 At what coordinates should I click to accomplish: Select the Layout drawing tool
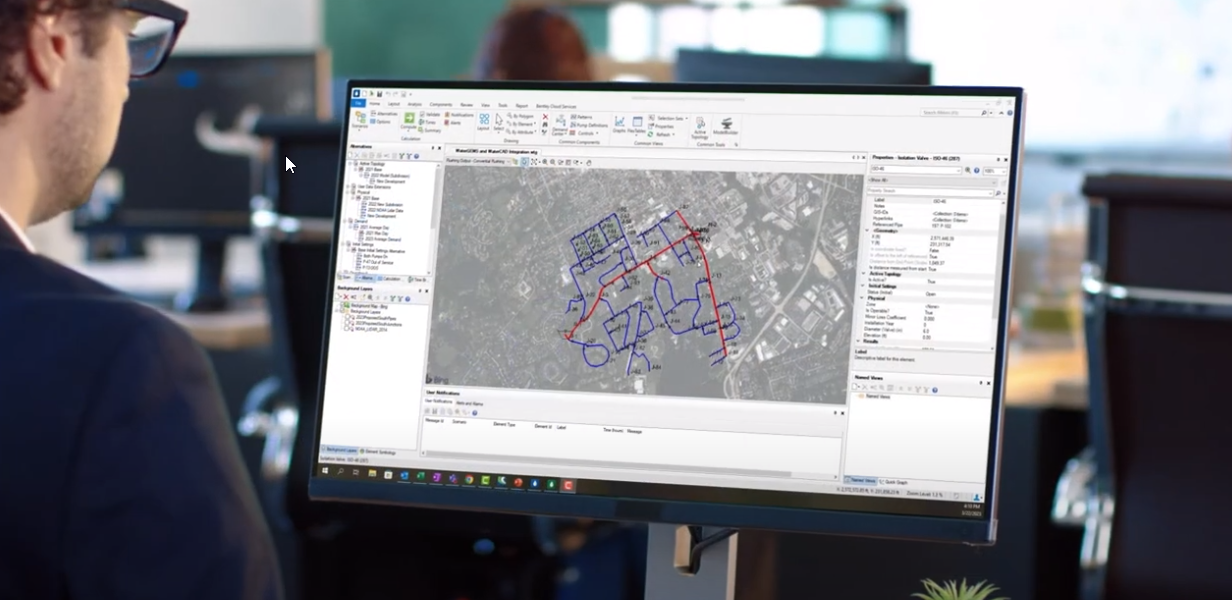(483, 122)
